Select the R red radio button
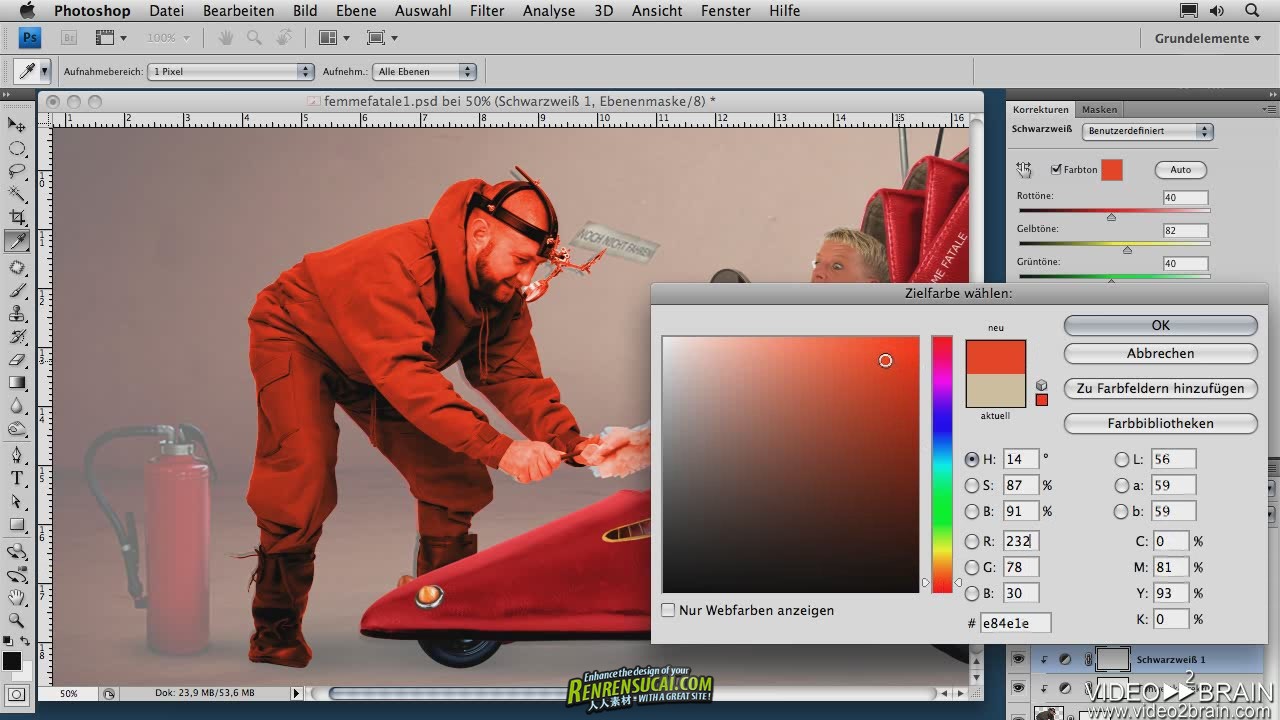The image size is (1280, 720). click(x=972, y=541)
